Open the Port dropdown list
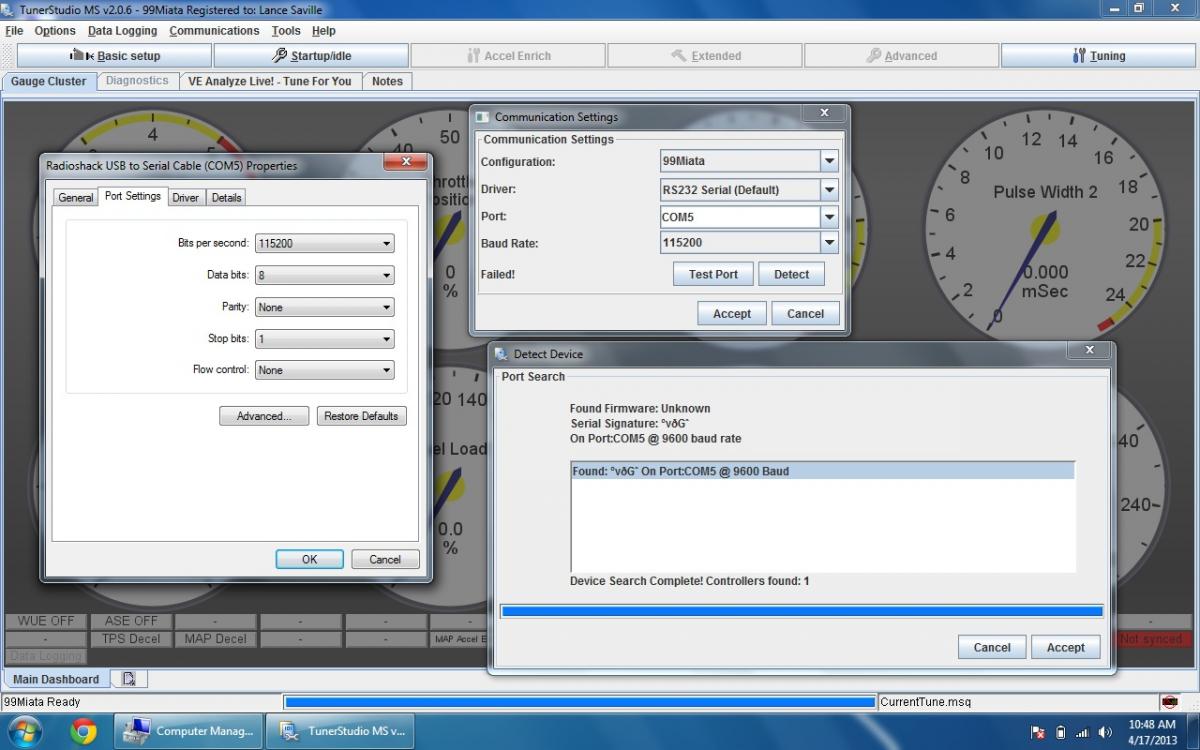Screen dimensions: 1200x750 [828, 216]
